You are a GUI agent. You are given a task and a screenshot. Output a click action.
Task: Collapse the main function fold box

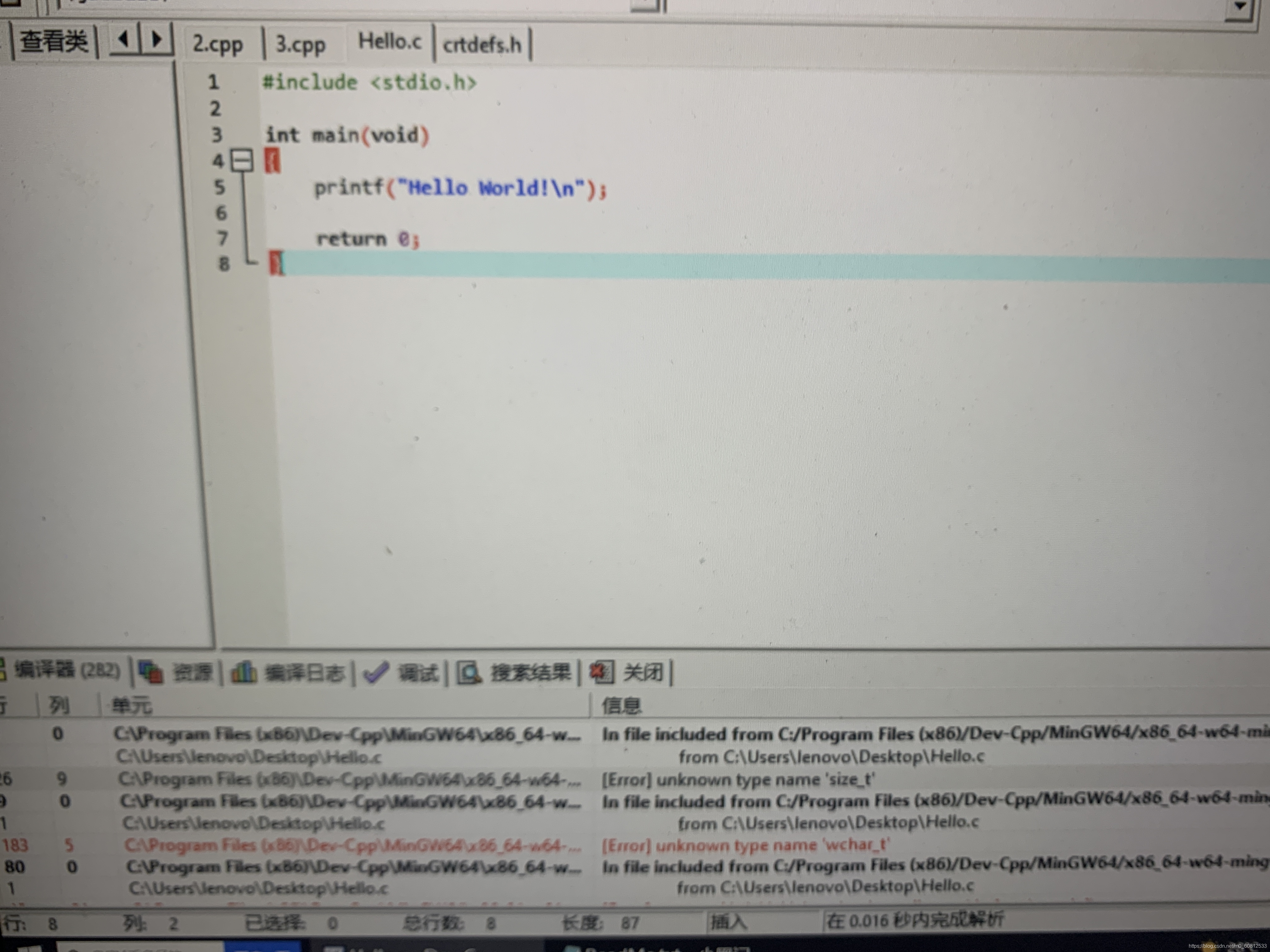(x=242, y=161)
